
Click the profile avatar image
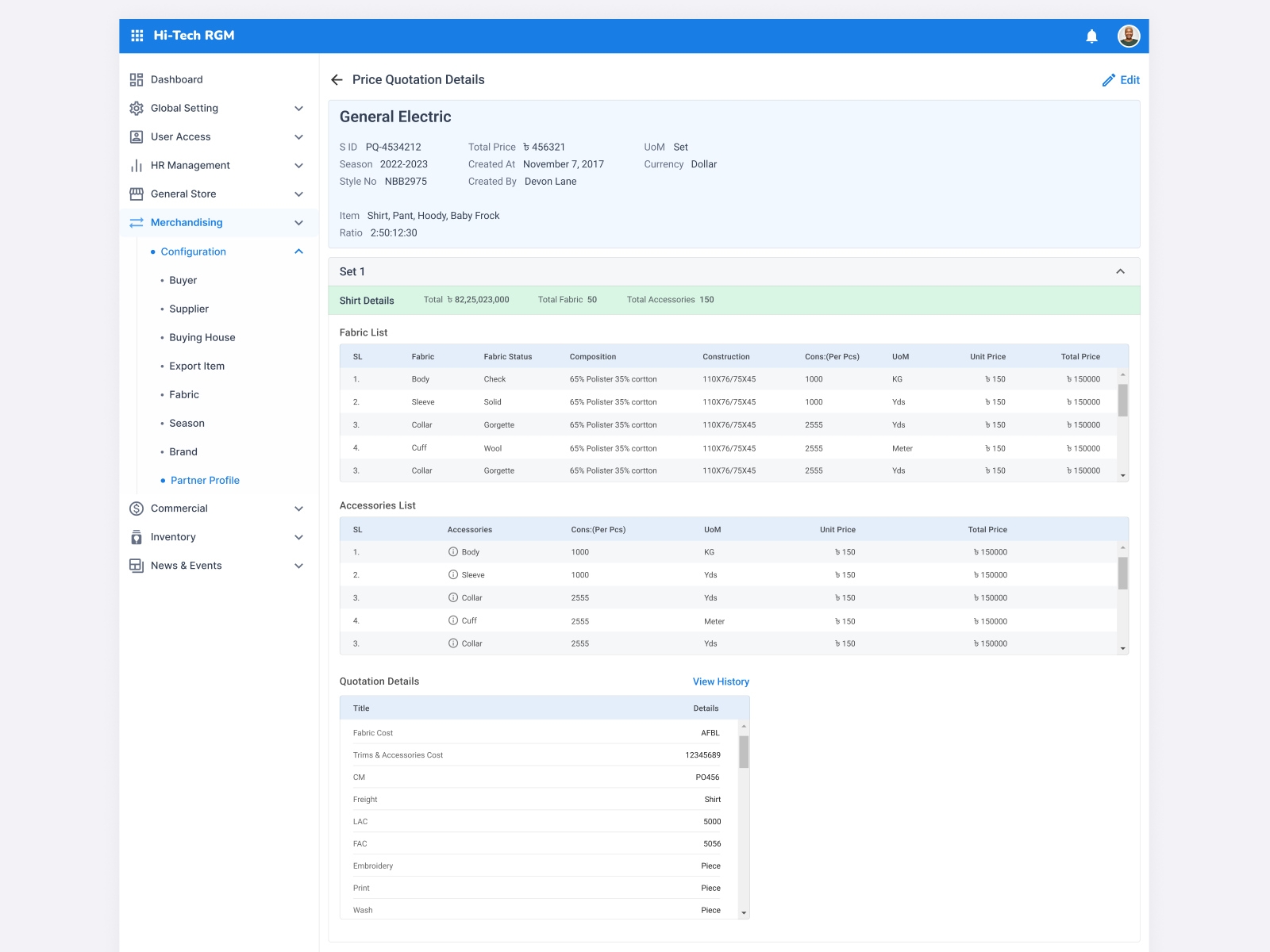point(1128,36)
